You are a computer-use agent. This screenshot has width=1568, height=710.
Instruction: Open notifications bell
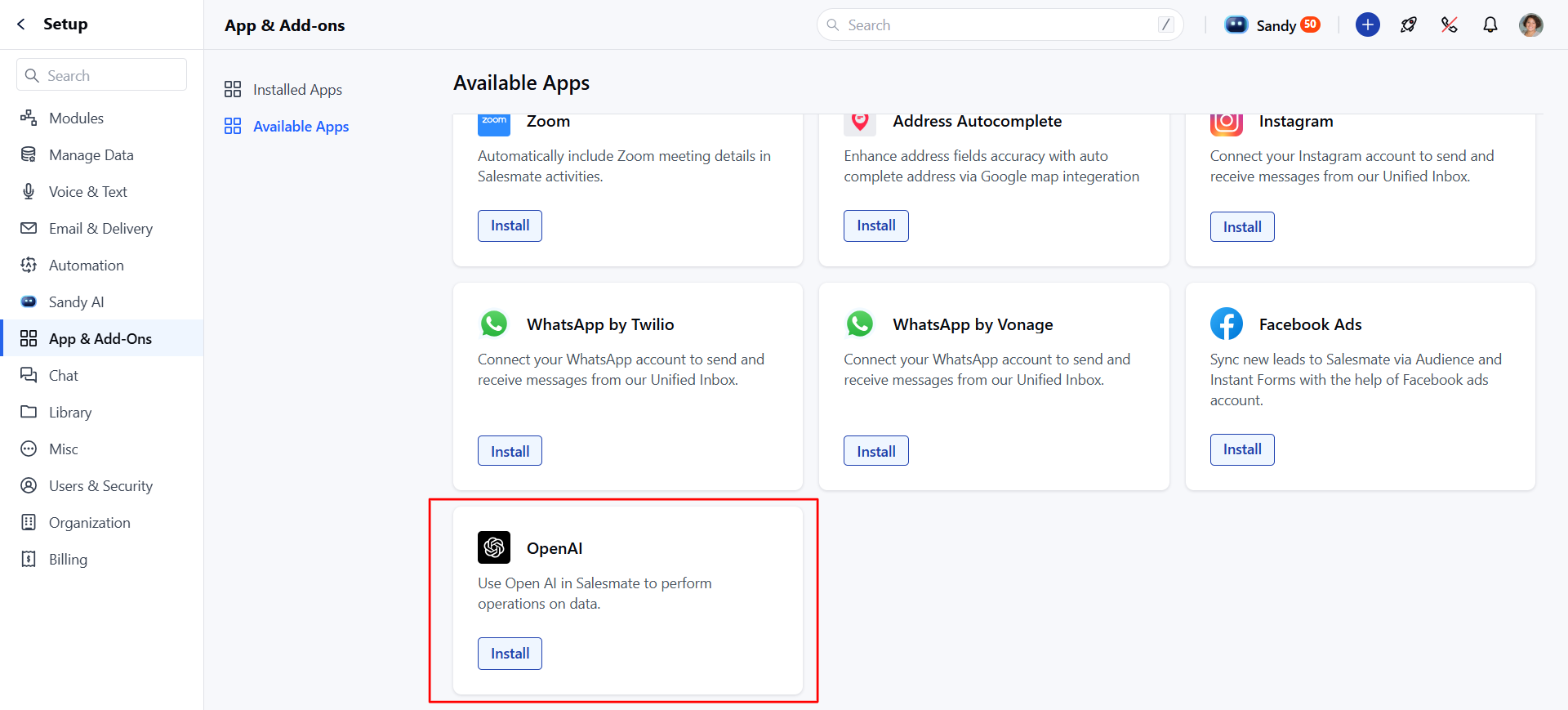point(1490,25)
